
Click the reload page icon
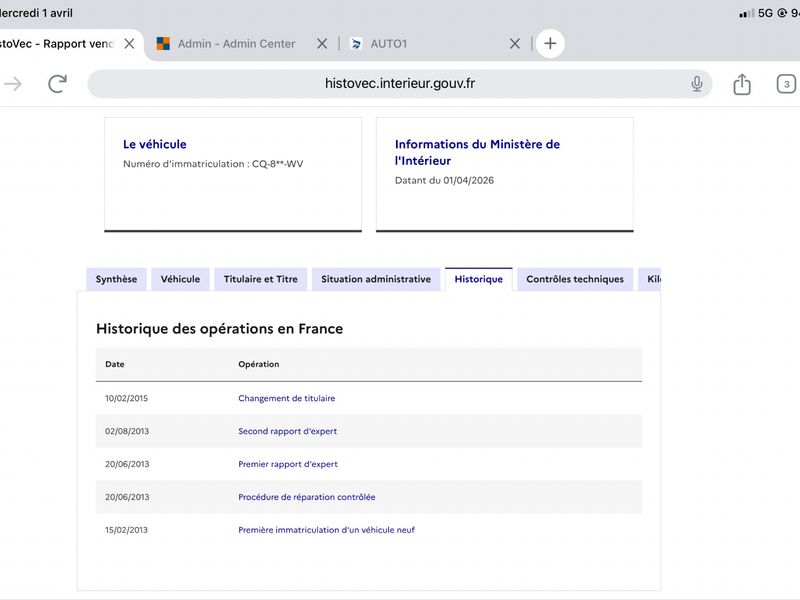click(x=57, y=84)
